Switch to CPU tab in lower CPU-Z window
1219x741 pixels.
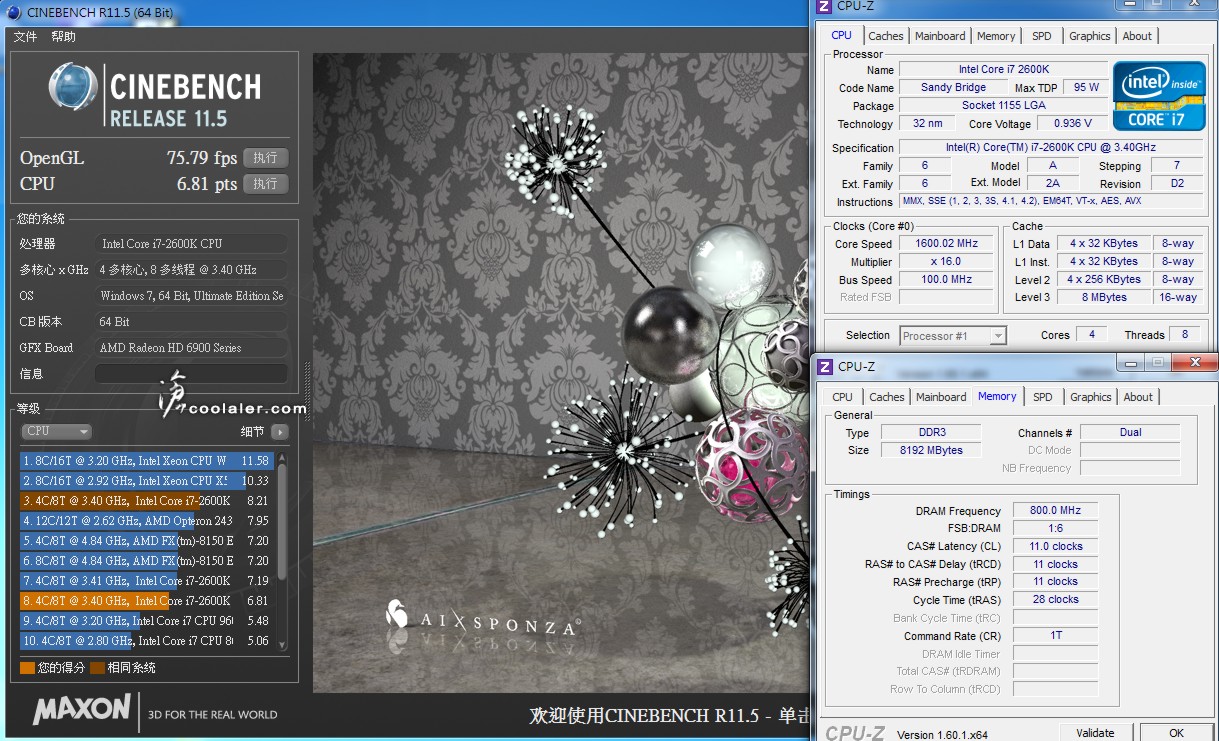click(x=843, y=397)
